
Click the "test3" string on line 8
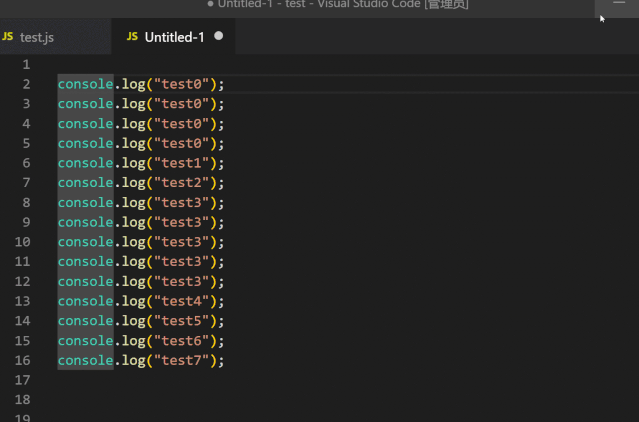coord(181,202)
